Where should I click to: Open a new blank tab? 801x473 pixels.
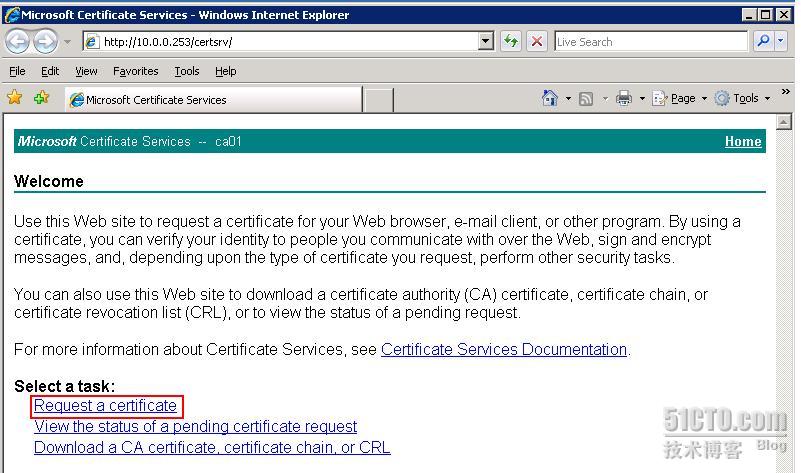point(379,100)
